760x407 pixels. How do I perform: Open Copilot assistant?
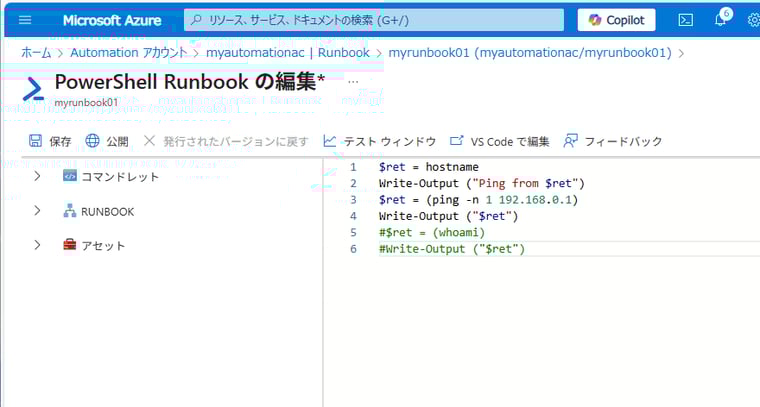pyautogui.click(x=616, y=20)
